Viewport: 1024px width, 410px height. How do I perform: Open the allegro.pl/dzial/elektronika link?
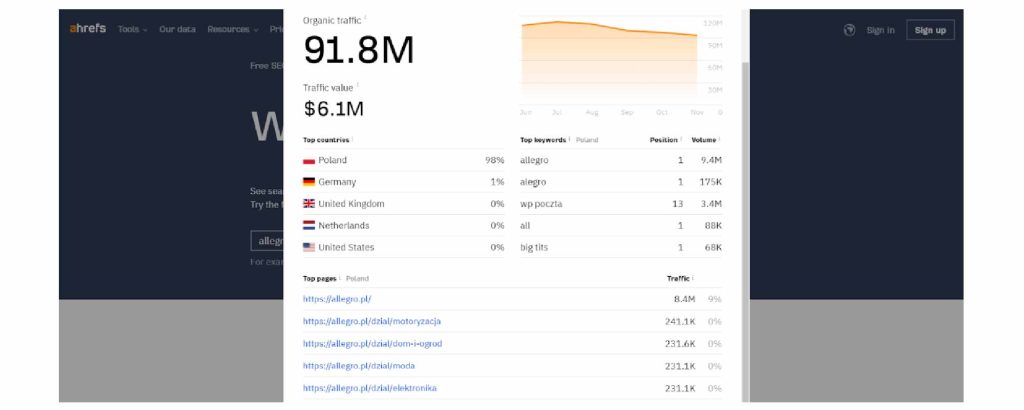pyautogui.click(x=370, y=388)
